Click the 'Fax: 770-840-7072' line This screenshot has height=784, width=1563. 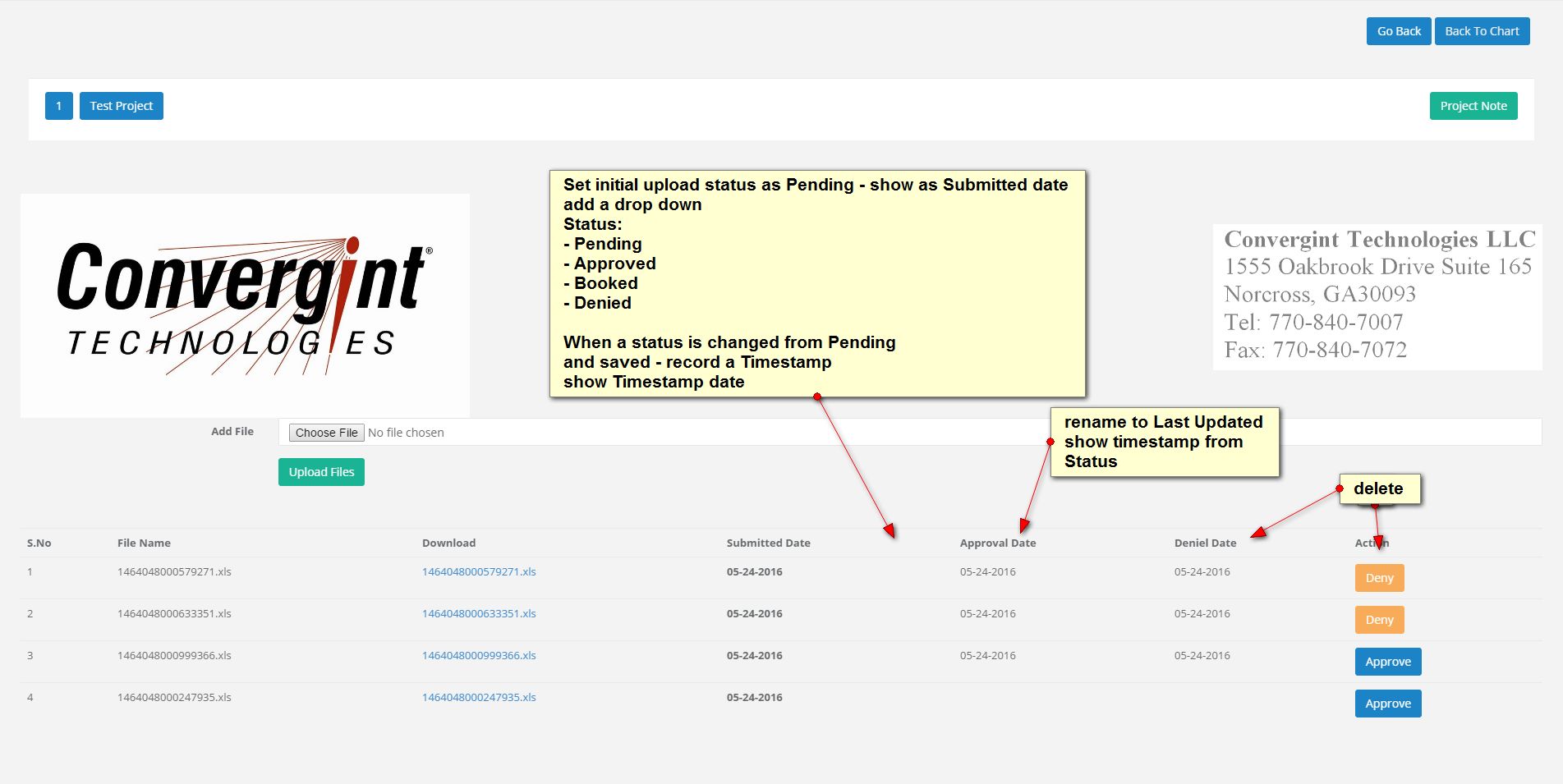(1315, 351)
